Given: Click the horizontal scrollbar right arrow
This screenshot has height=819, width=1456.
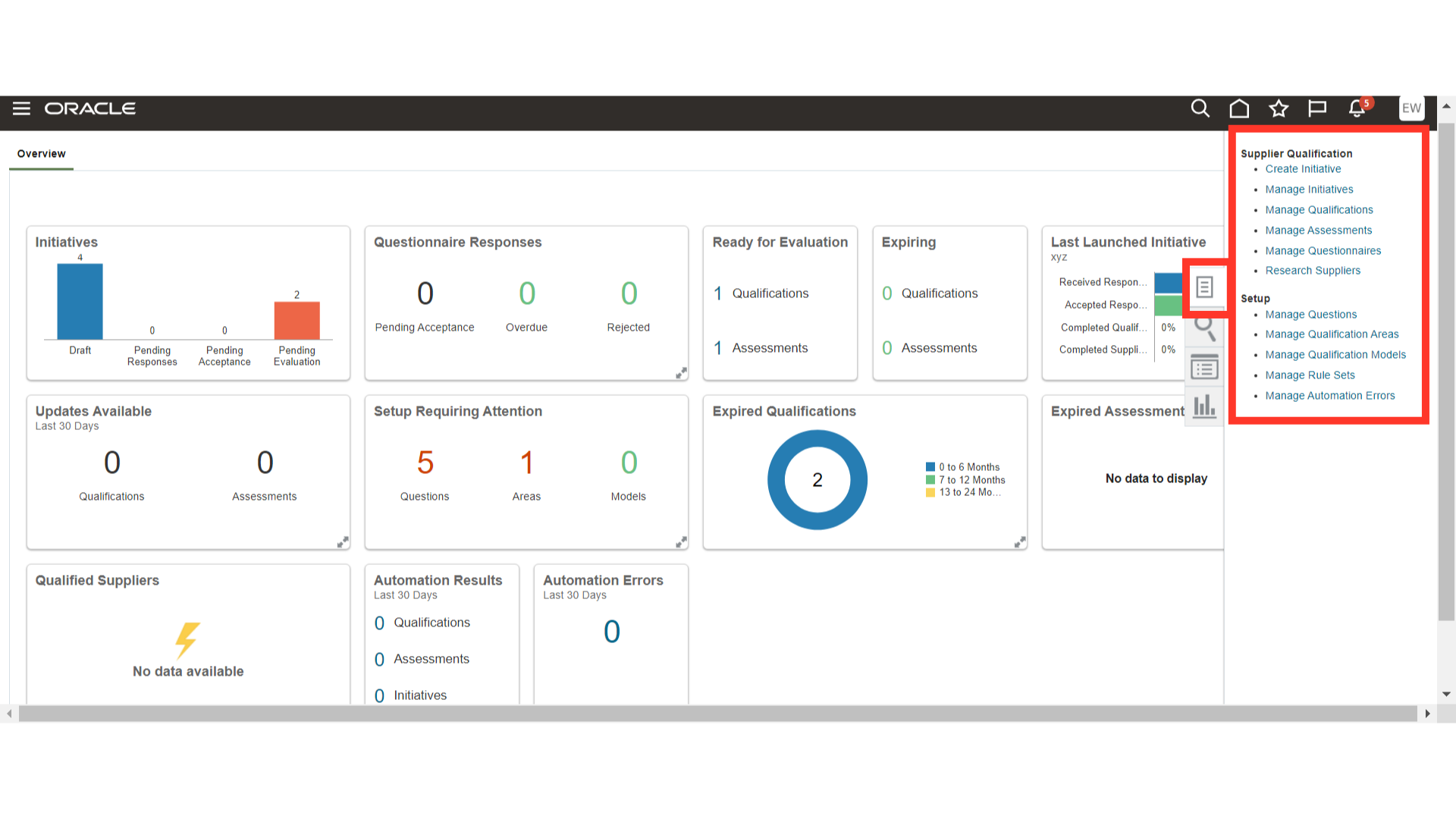Looking at the screenshot, I should (x=1427, y=714).
